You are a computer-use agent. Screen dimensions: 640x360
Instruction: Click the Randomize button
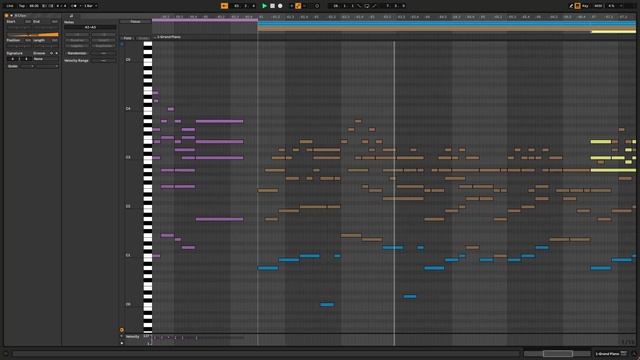tap(77, 53)
